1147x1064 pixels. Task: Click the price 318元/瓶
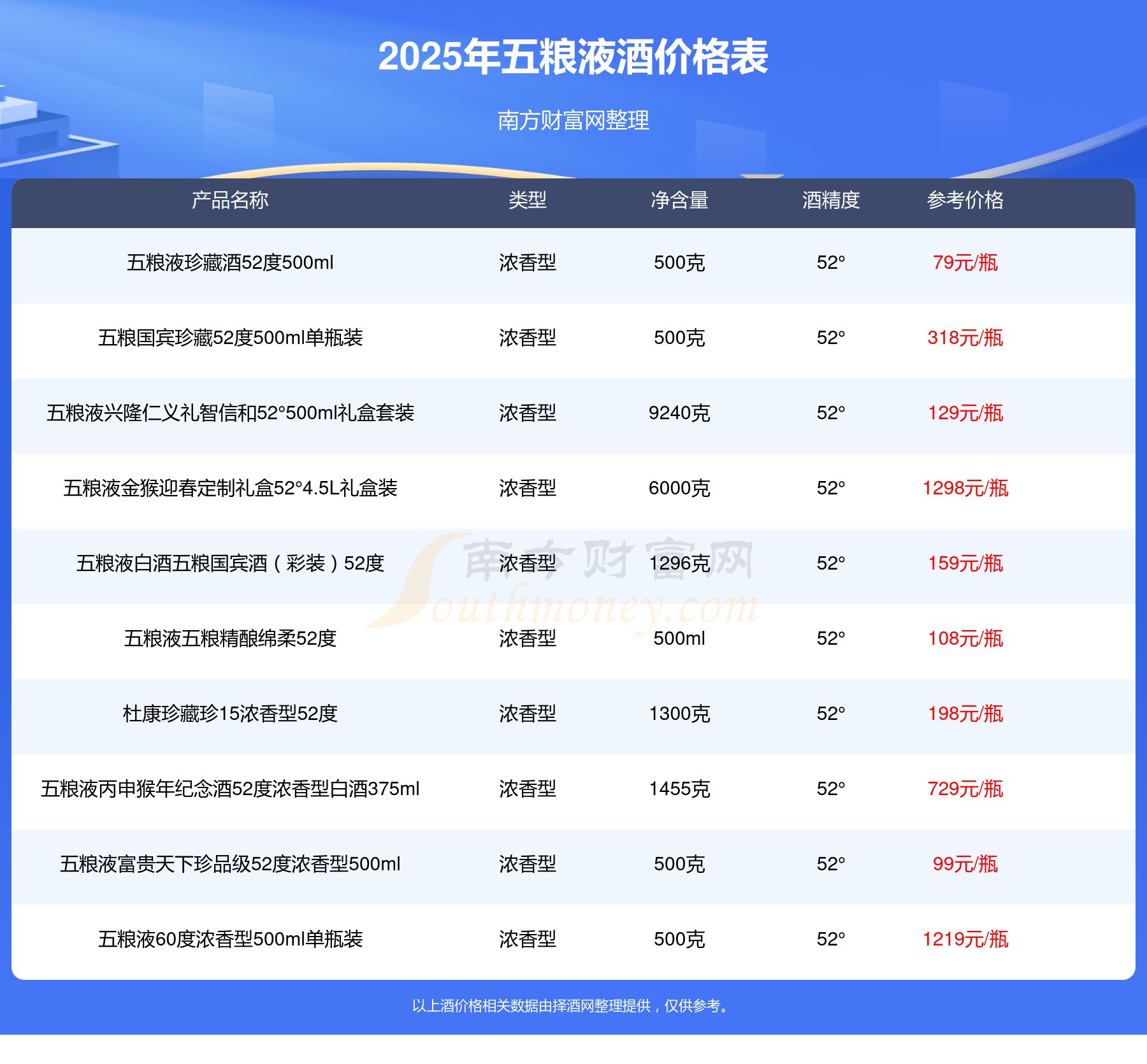click(965, 338)
